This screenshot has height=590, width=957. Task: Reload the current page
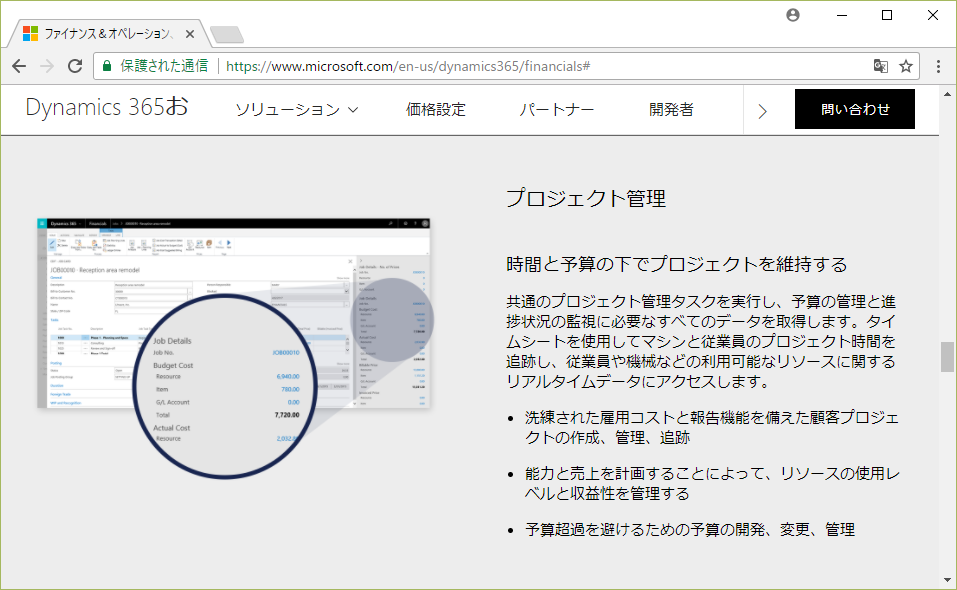[x=75, y=66]
